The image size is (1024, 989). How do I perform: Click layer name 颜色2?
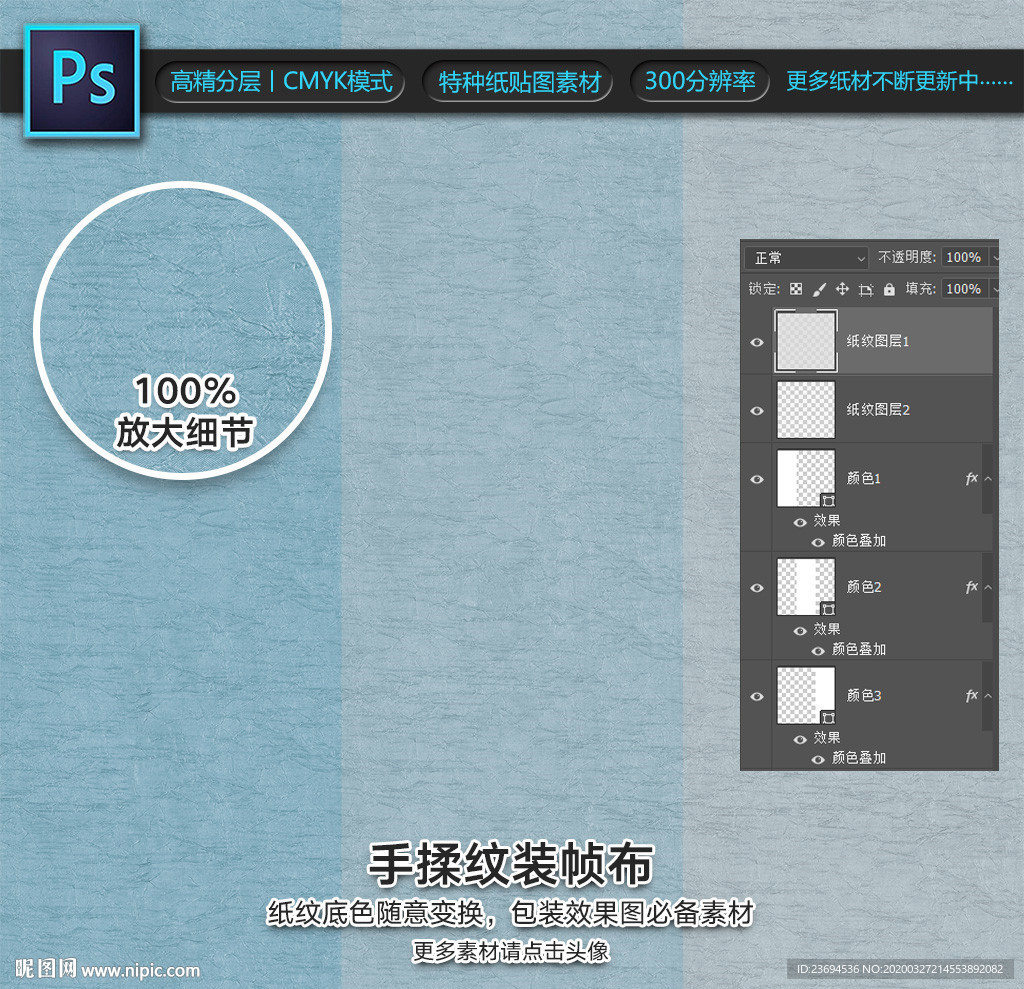[863, 587]
